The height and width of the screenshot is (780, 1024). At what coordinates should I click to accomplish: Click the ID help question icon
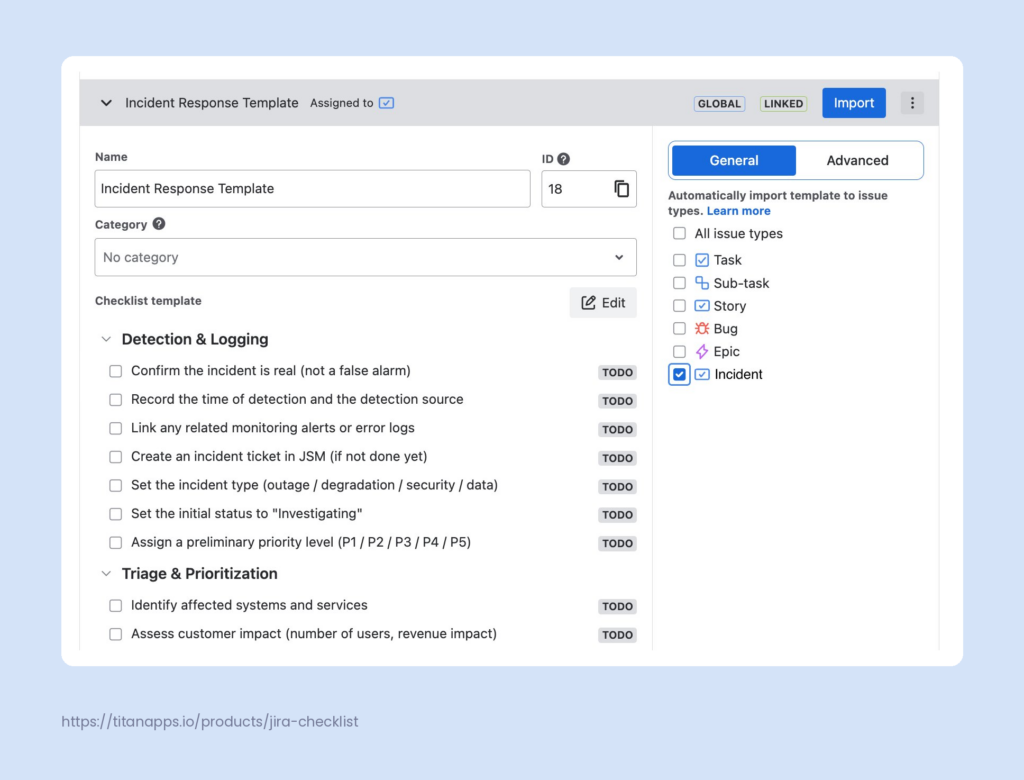[x=564, y=159]
